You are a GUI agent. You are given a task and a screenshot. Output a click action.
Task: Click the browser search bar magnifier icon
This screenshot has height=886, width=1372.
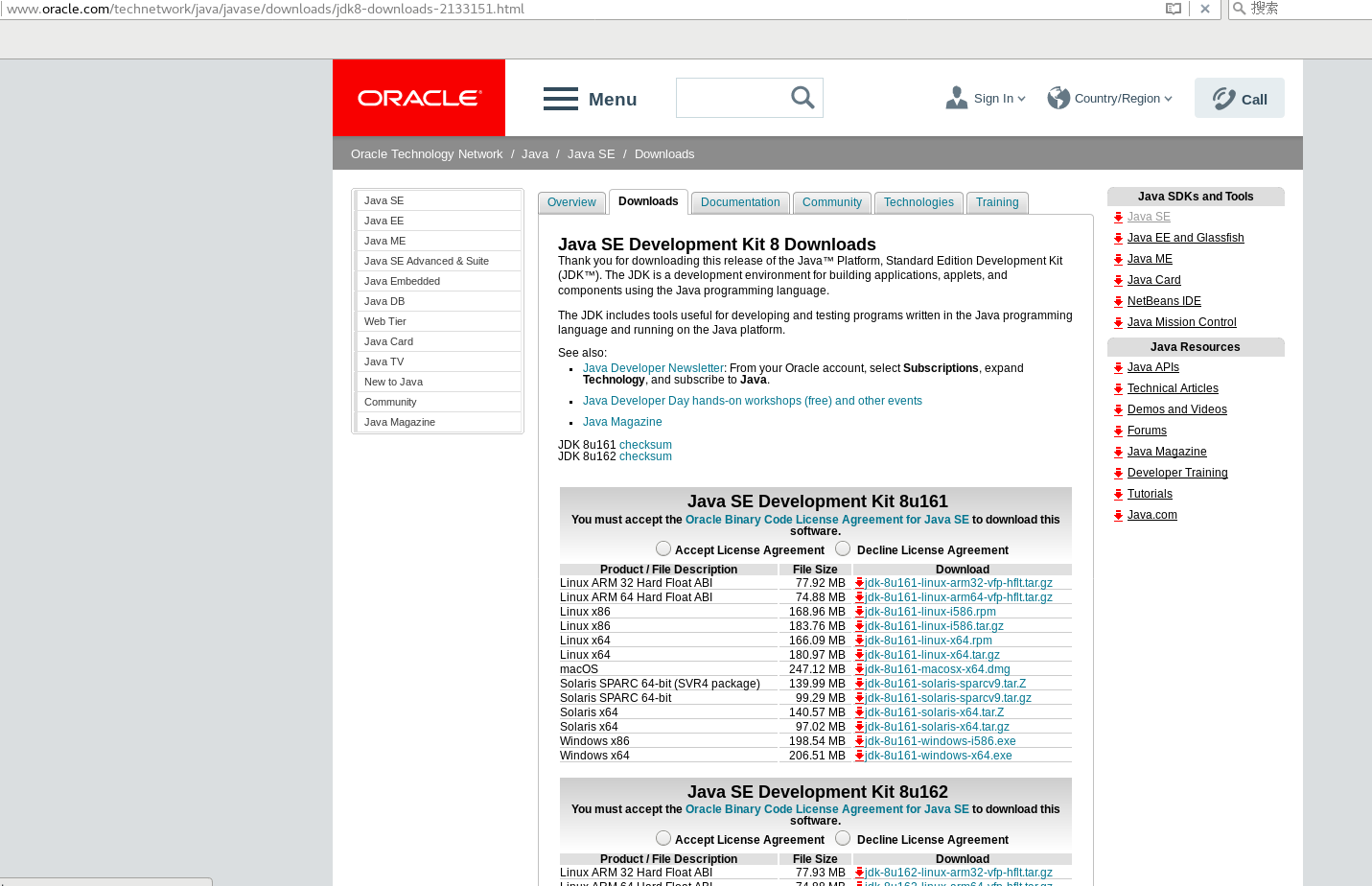[x=1239, y=9]
